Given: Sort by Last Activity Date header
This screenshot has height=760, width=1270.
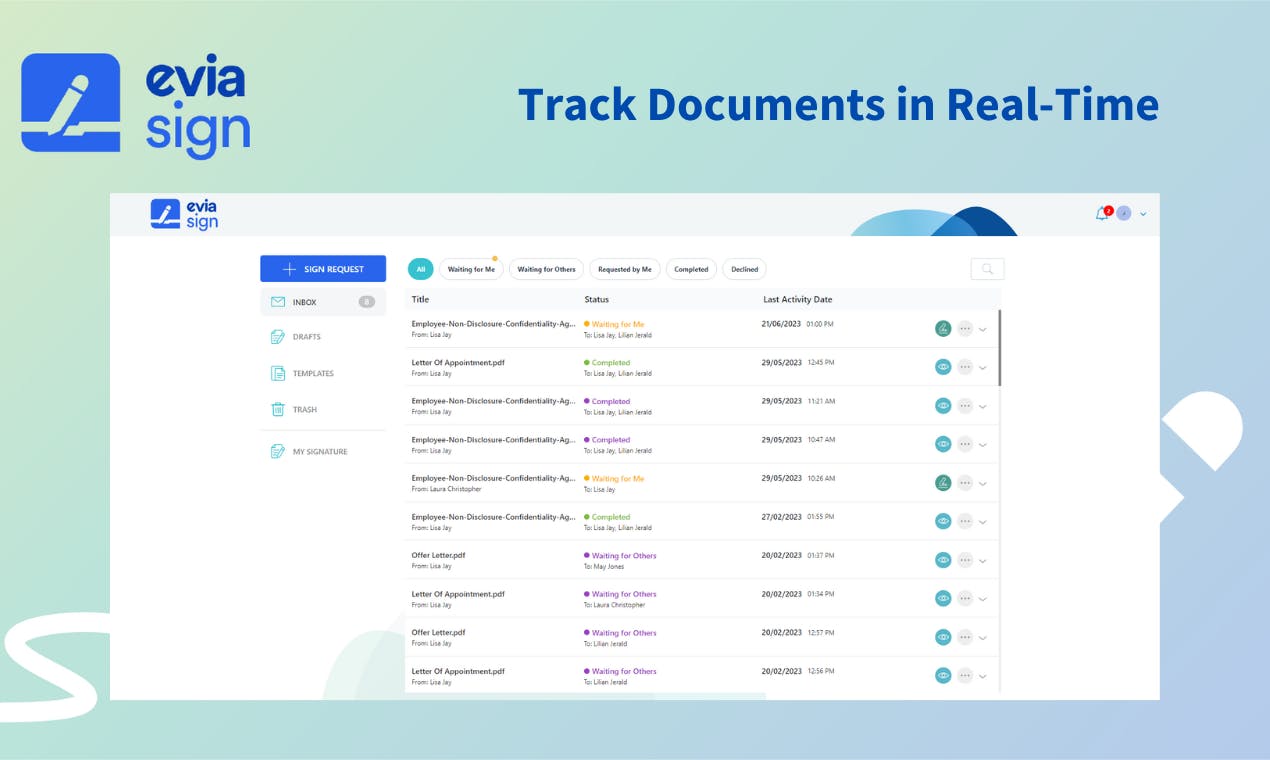Looking at the screenshot, I should tap(797, 299).
